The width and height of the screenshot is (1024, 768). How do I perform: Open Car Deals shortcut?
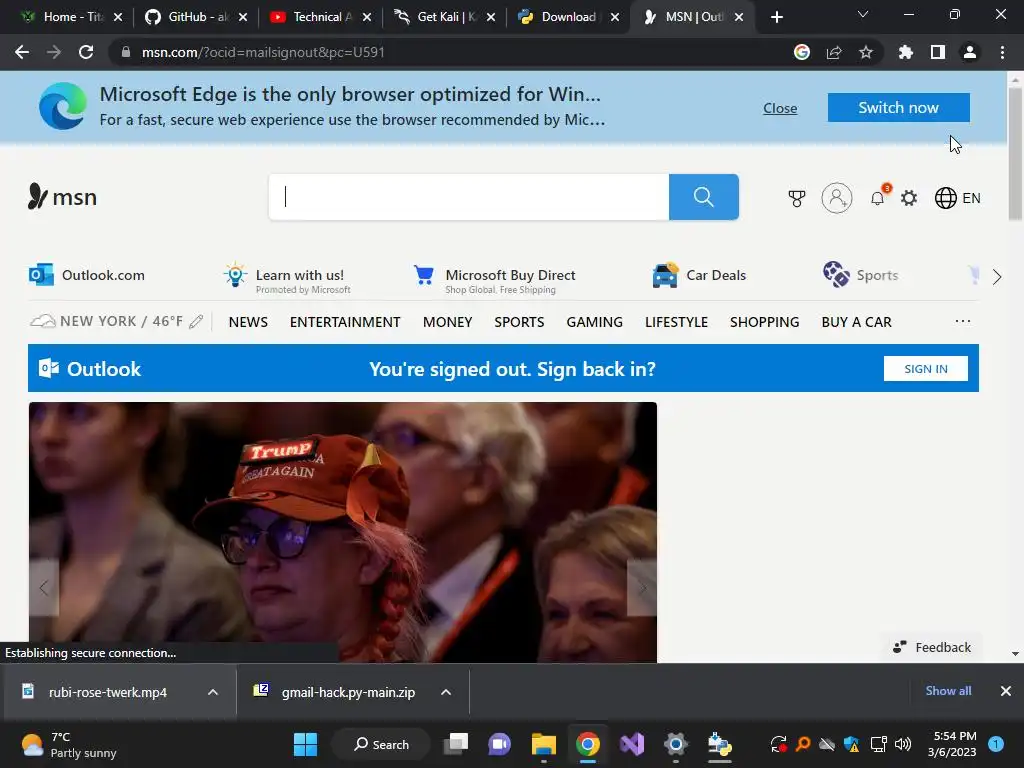(699, 275)
